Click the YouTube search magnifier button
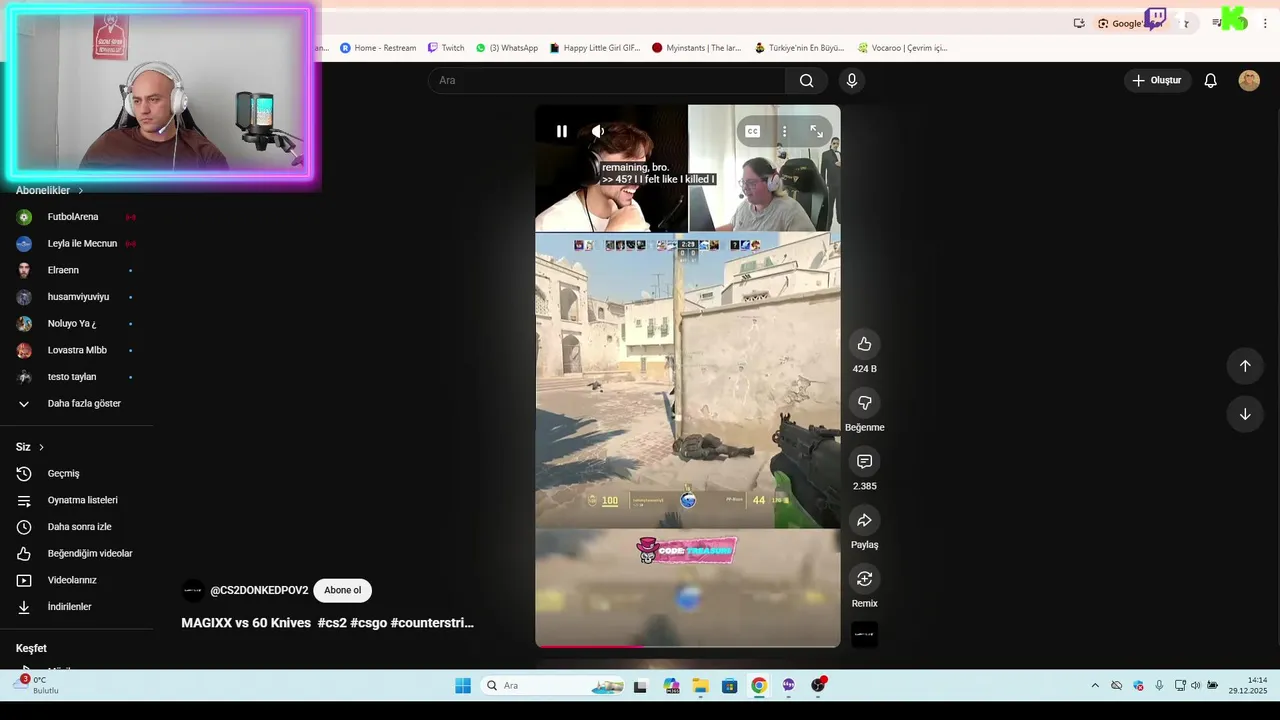Screen dimensions: 1280x720 click(x=806, y=80)
